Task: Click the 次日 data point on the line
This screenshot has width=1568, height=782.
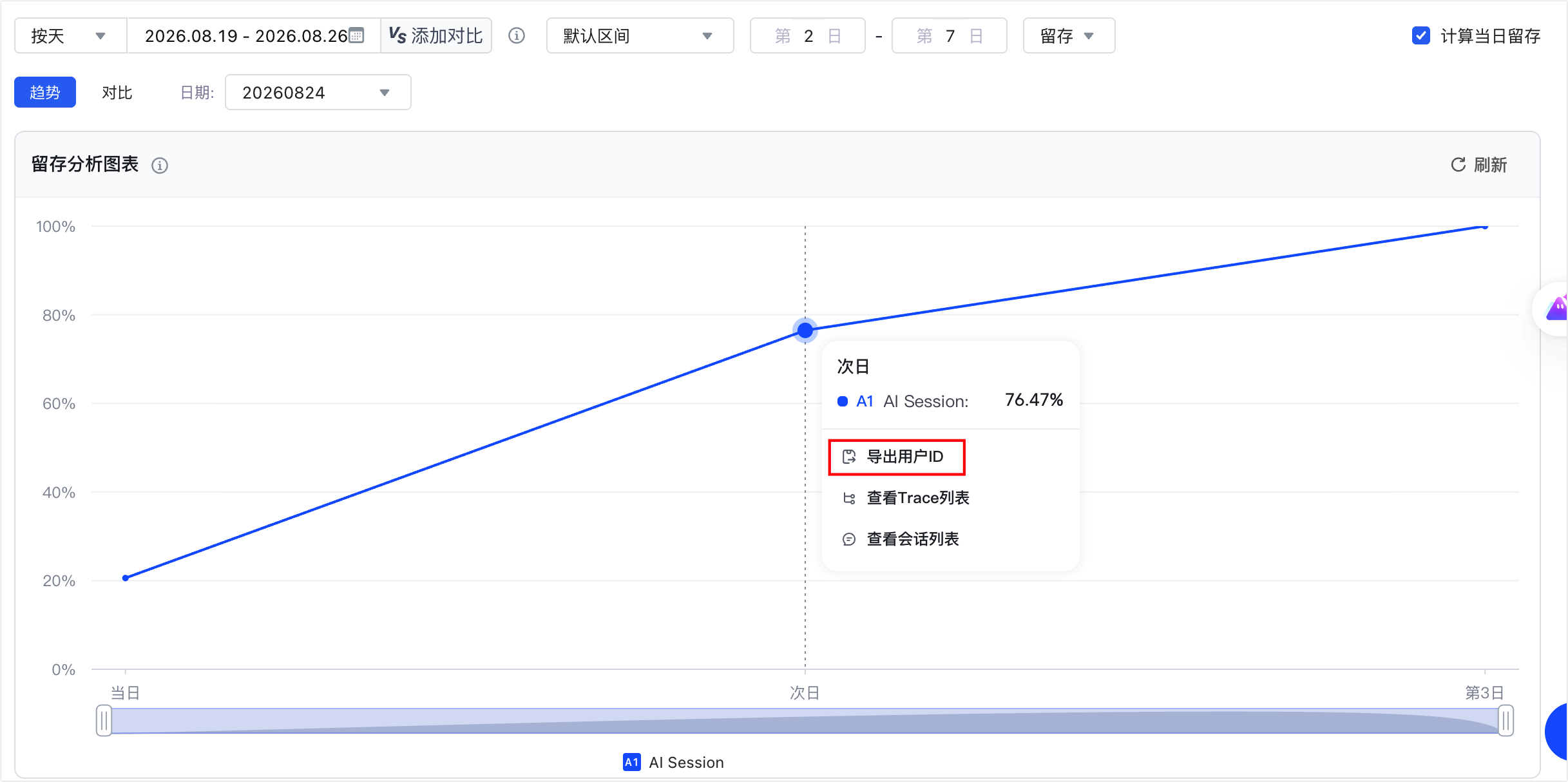Action: pos(805,330)
